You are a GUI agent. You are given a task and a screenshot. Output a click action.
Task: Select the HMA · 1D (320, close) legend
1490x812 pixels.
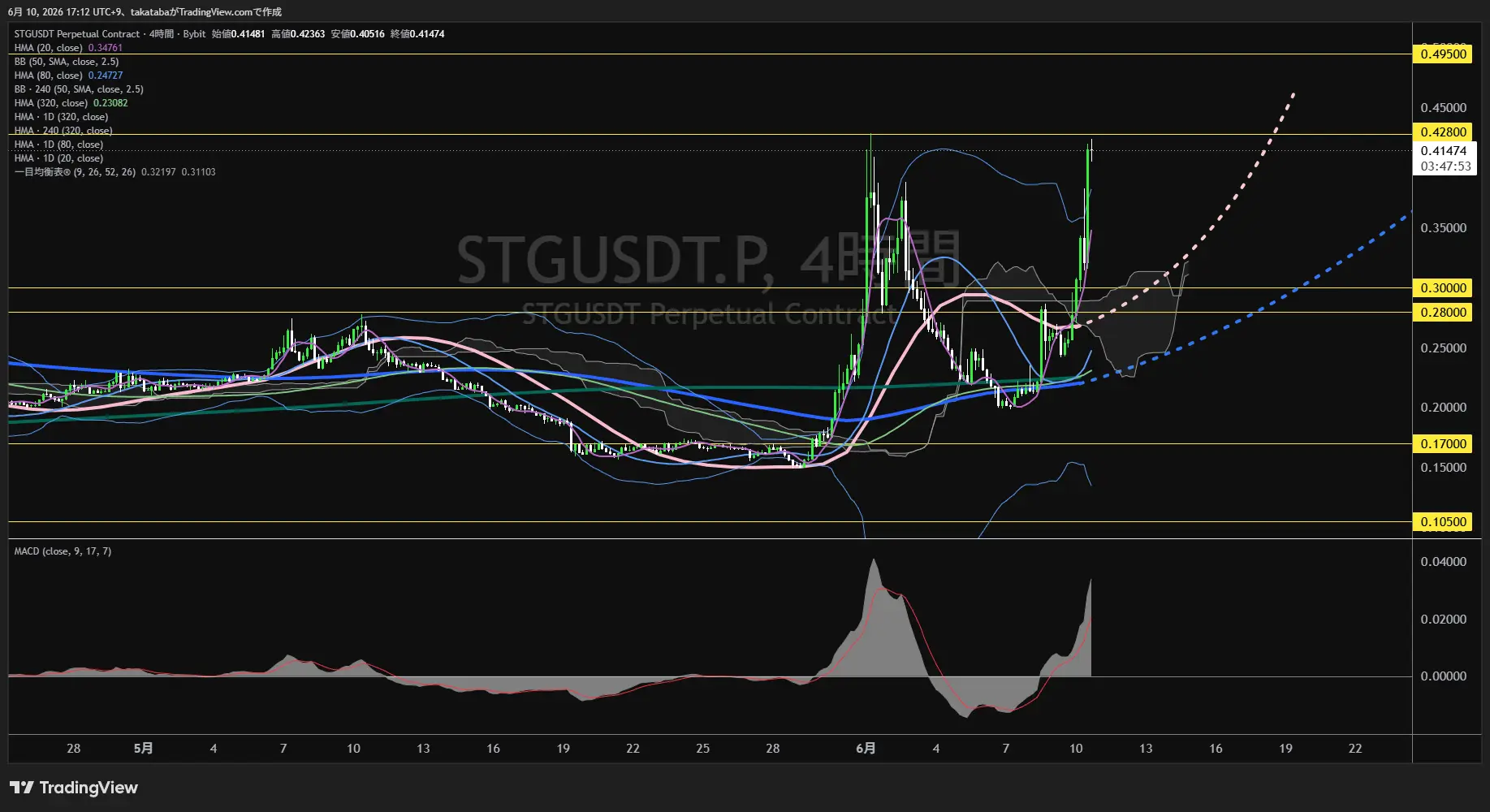pos(61,117)
